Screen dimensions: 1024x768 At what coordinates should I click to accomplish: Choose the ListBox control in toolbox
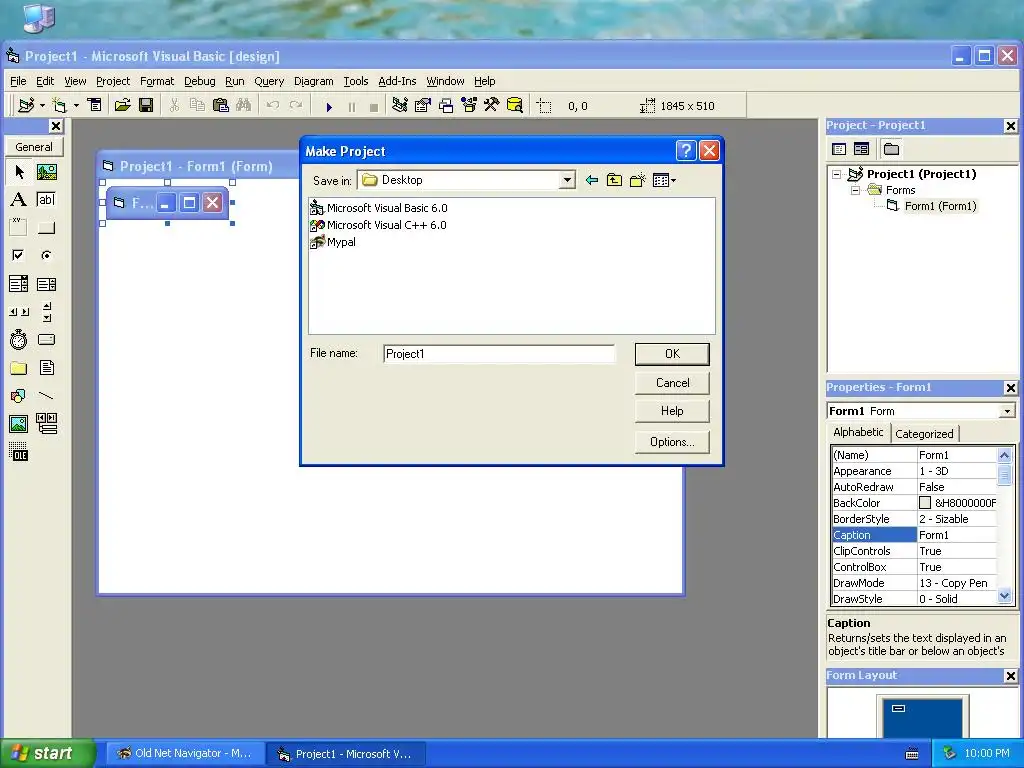coord(46,283)
